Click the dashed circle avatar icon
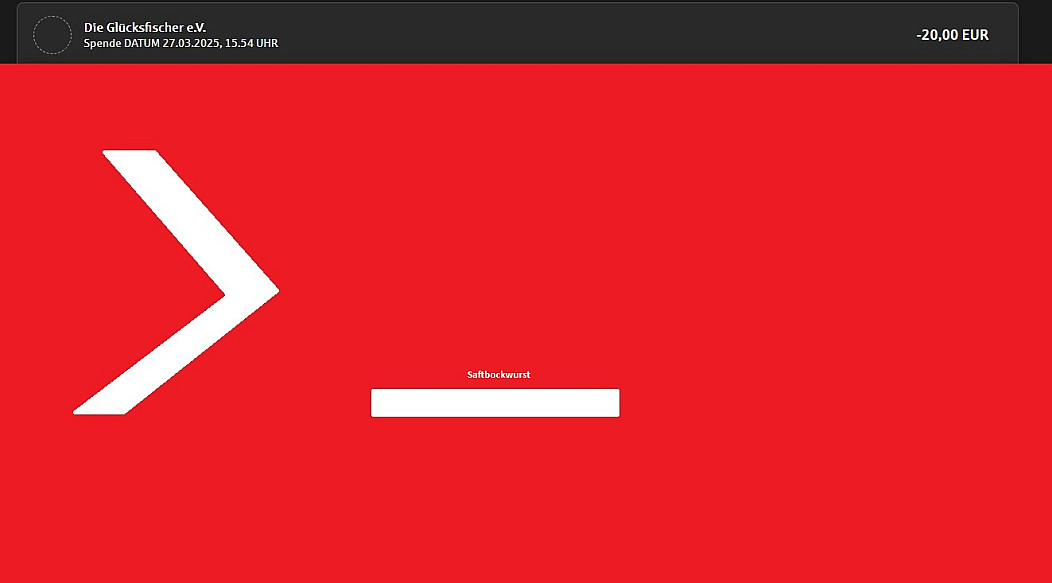Screen dimensions: 1052x583 point(52,35)
